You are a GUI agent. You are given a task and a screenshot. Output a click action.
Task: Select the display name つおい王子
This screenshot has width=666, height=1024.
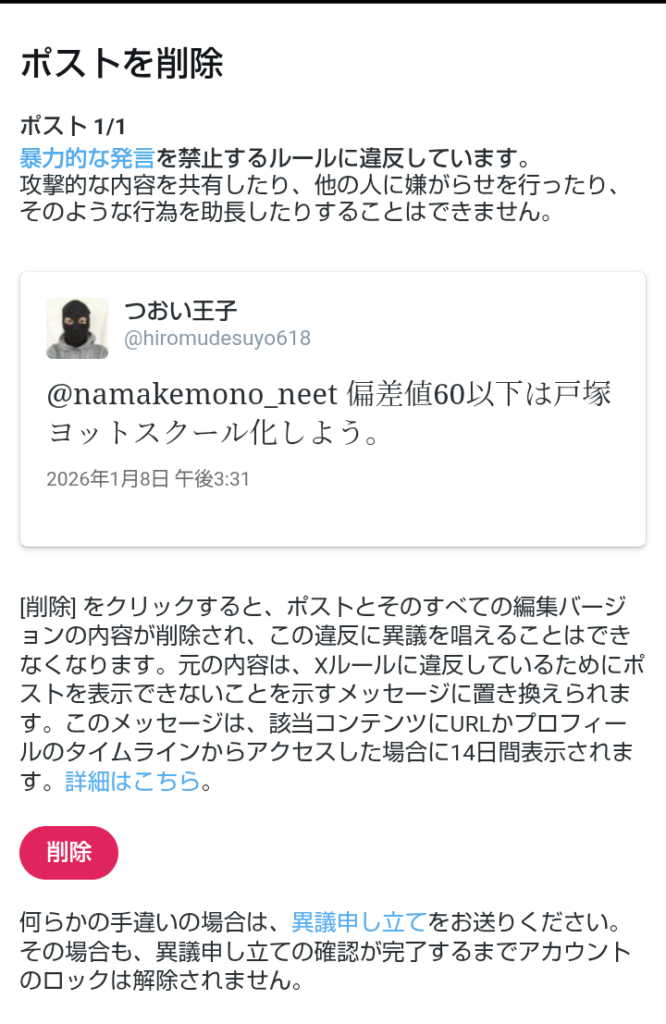[181, 311]
